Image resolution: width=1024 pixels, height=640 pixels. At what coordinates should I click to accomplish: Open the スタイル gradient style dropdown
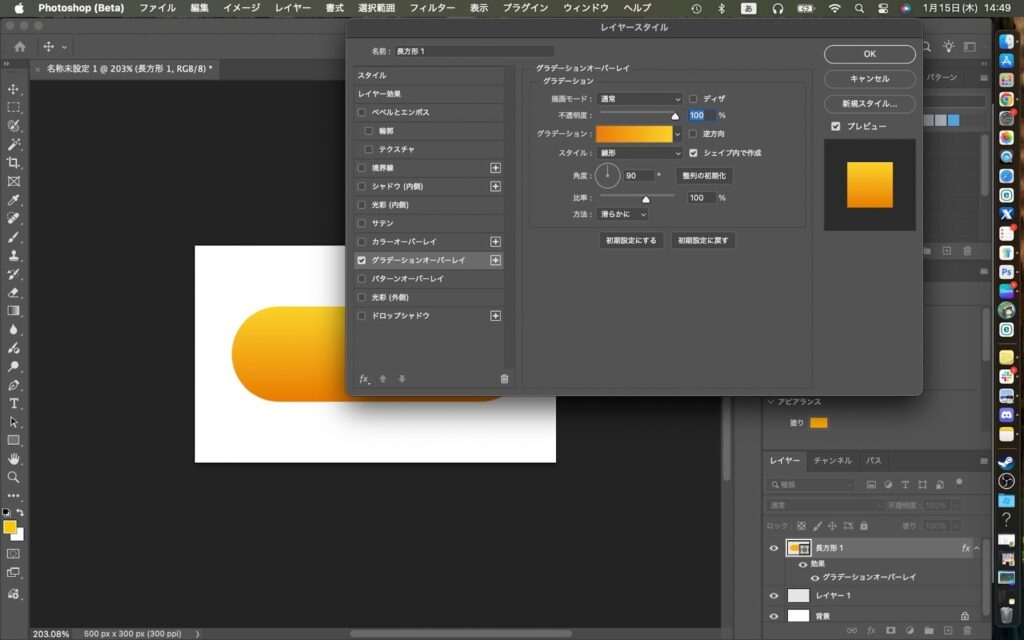(x=640, y=153)
